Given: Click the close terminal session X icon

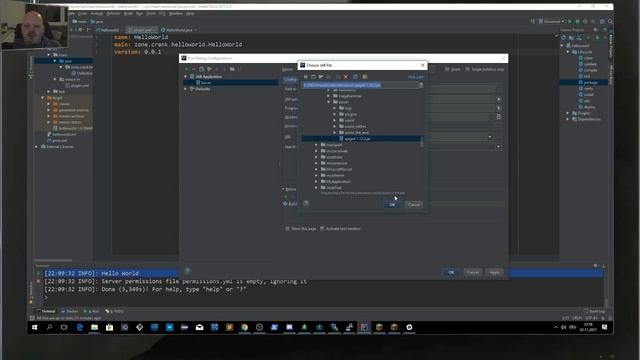Looking at the screenshot, I should (x=38, y=281).
